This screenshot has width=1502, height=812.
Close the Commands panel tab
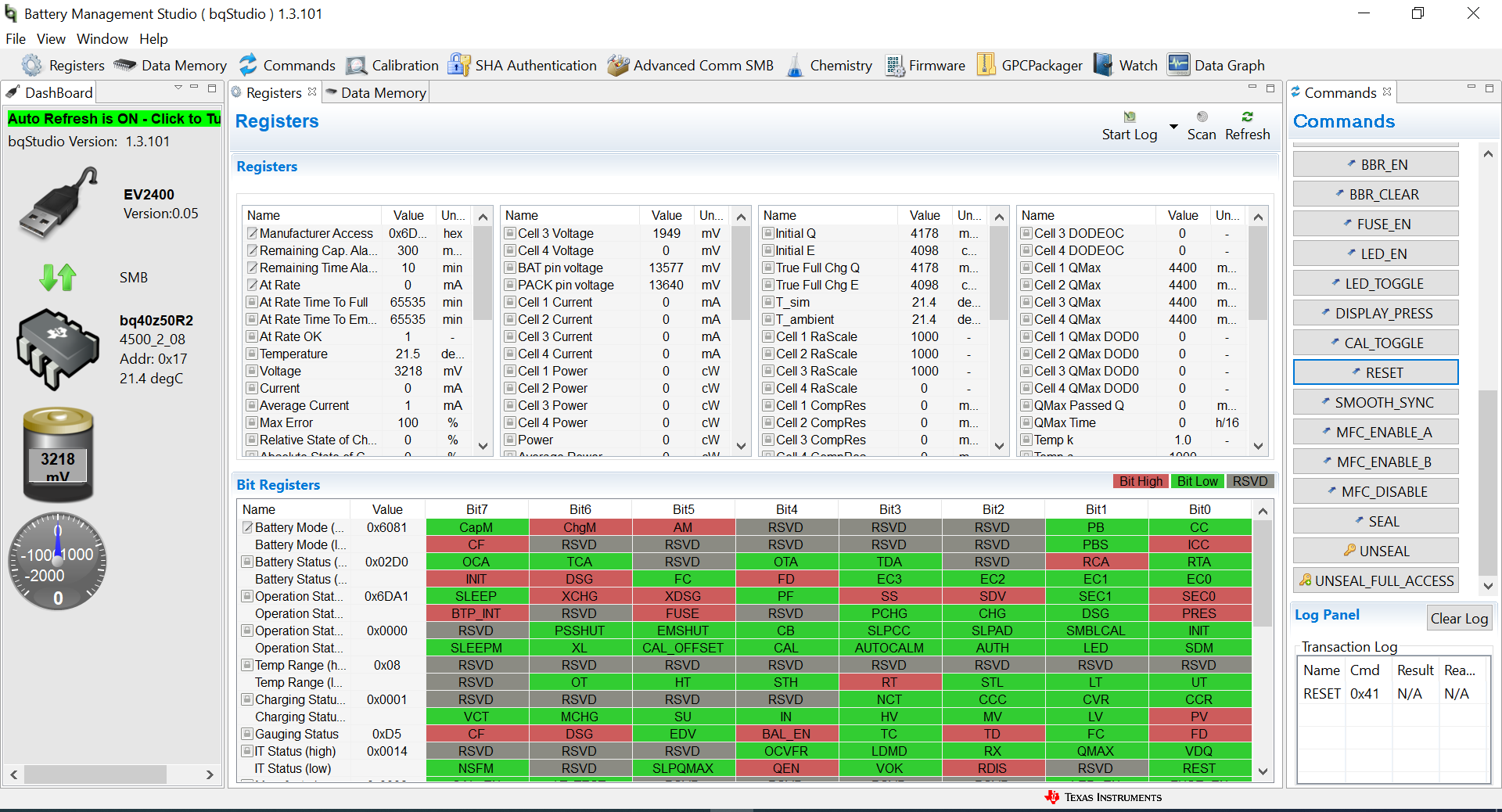(x=1387, y=92)
